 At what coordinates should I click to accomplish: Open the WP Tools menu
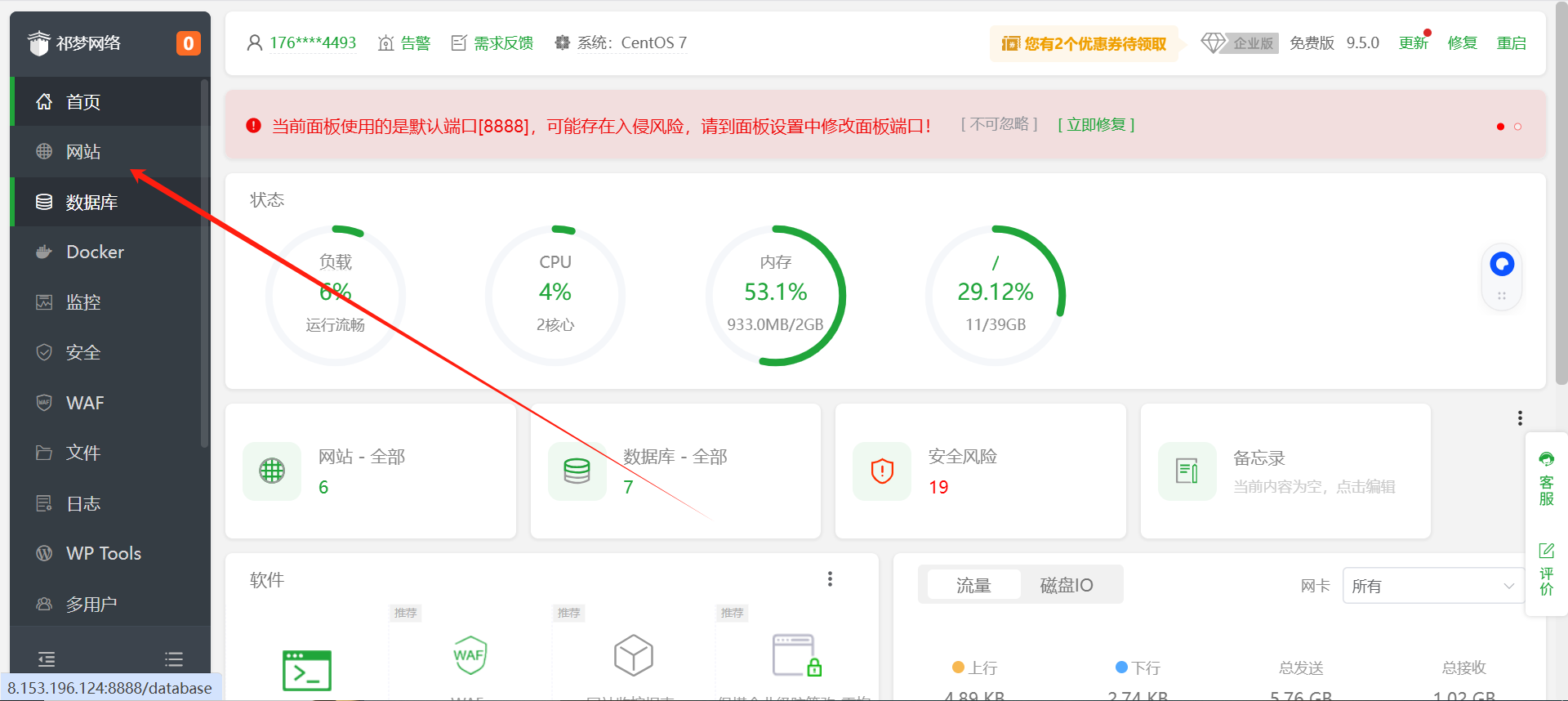pyautogui.click(x=109, y=553)
